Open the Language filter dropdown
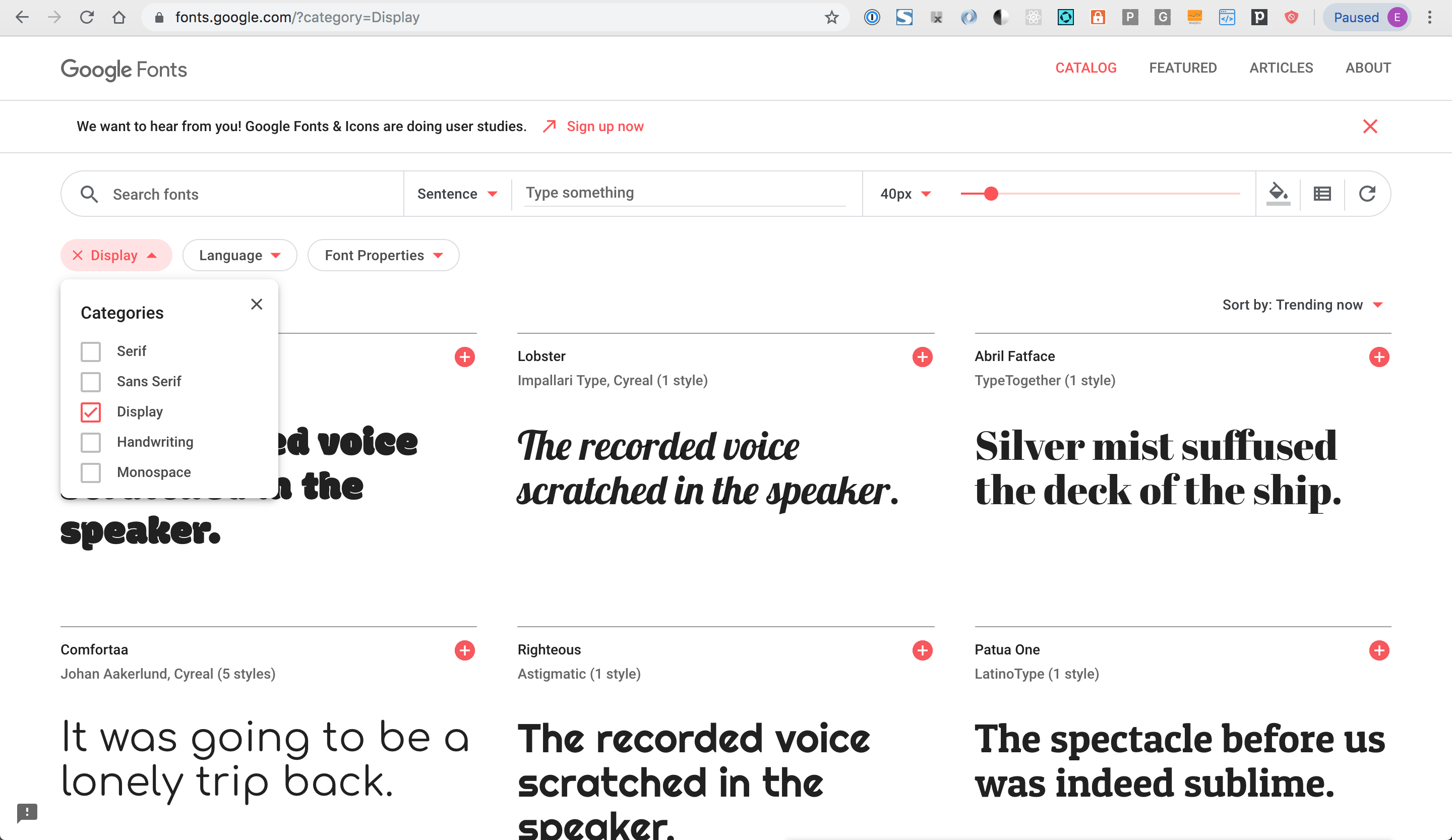Viewport: 1452px width, 840px height. [x=239, y=255]
